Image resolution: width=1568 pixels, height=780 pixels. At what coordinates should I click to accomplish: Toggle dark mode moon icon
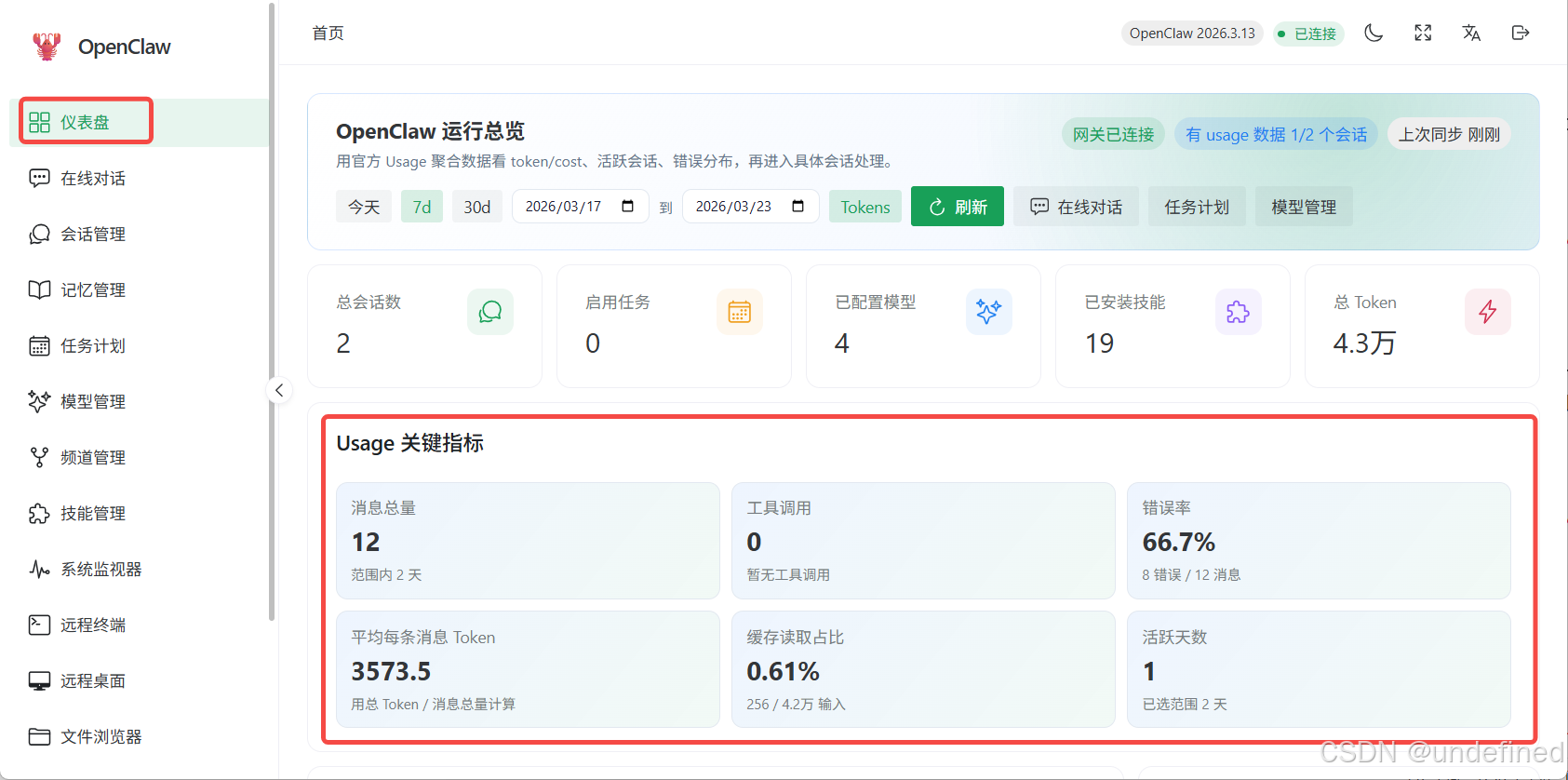[x=1374, y=34]
